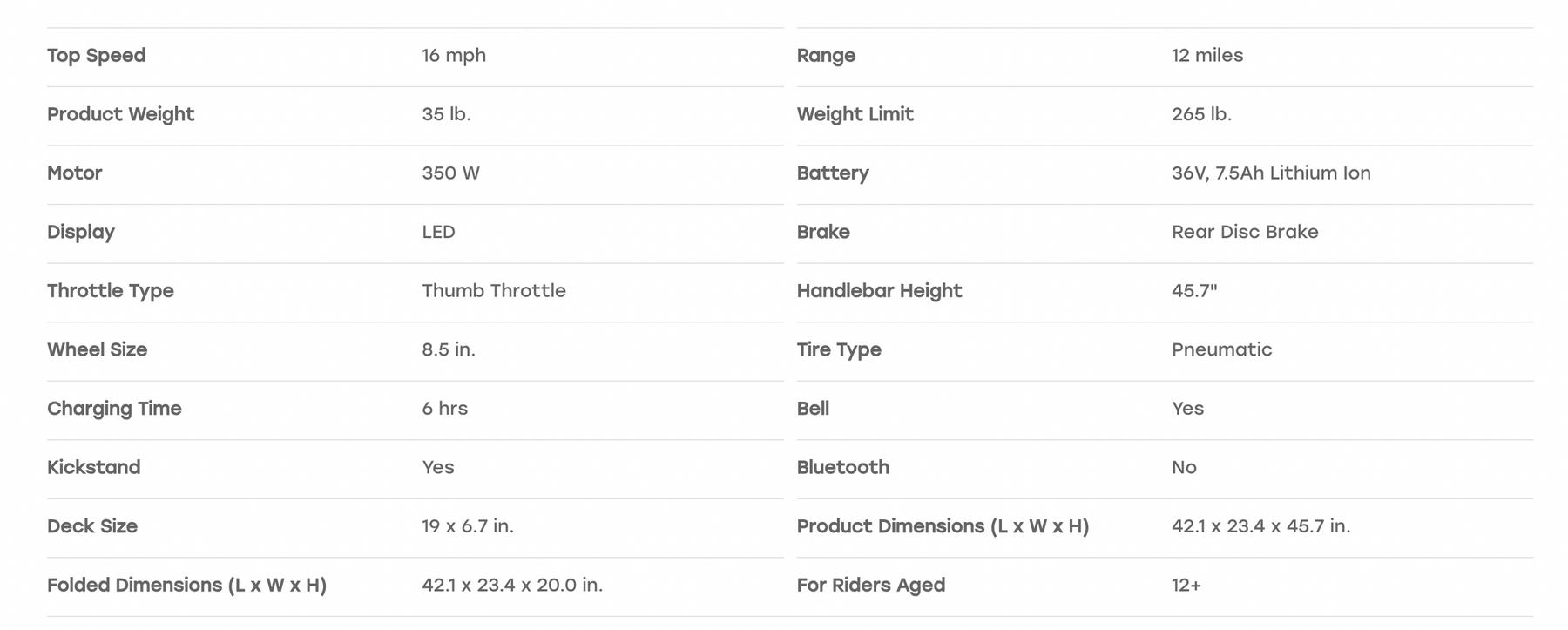
Task: Click the 12 miles range value
Action: point(1207,55)
